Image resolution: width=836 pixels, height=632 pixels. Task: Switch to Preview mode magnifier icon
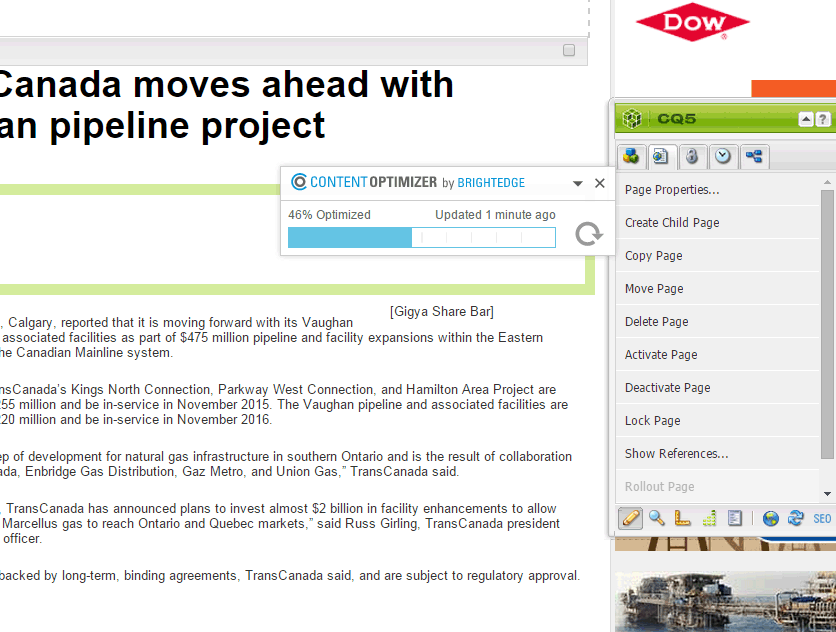coord(656,518)
